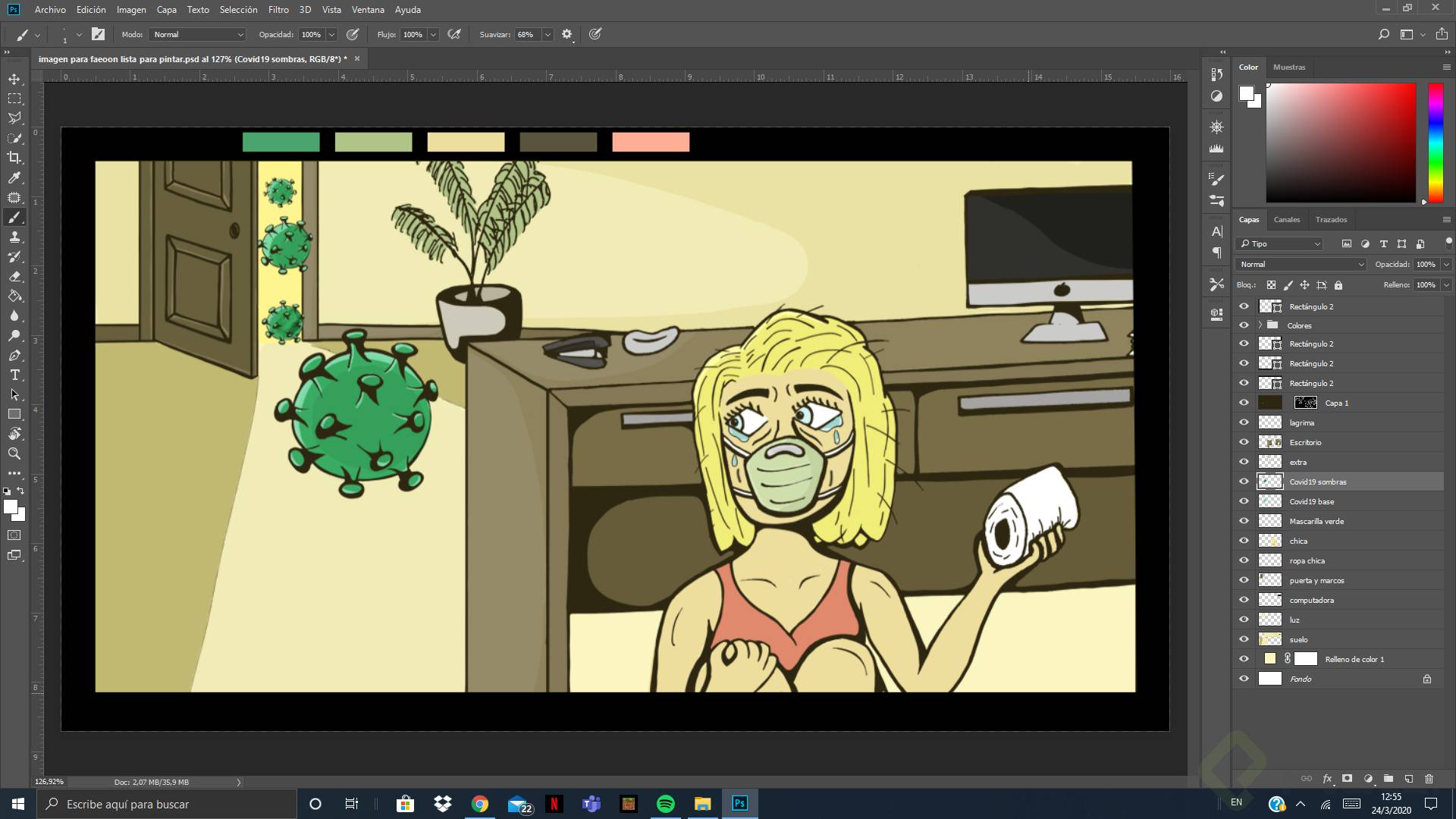Screen dimensions: 1456x819
Task: Hide the lagrima layer
Action: click(1244, 422)
